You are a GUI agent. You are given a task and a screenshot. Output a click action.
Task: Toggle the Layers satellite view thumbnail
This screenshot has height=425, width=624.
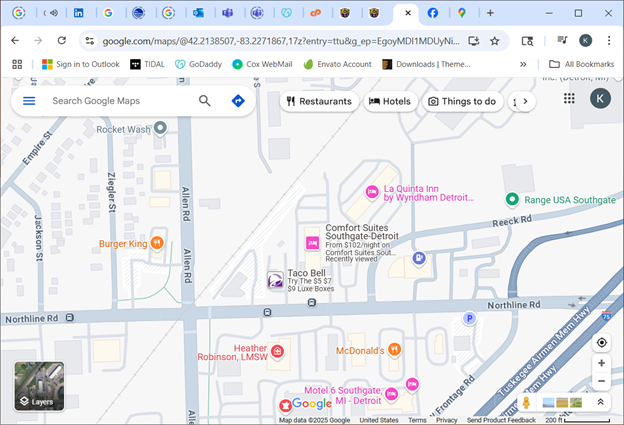point(39,386)
